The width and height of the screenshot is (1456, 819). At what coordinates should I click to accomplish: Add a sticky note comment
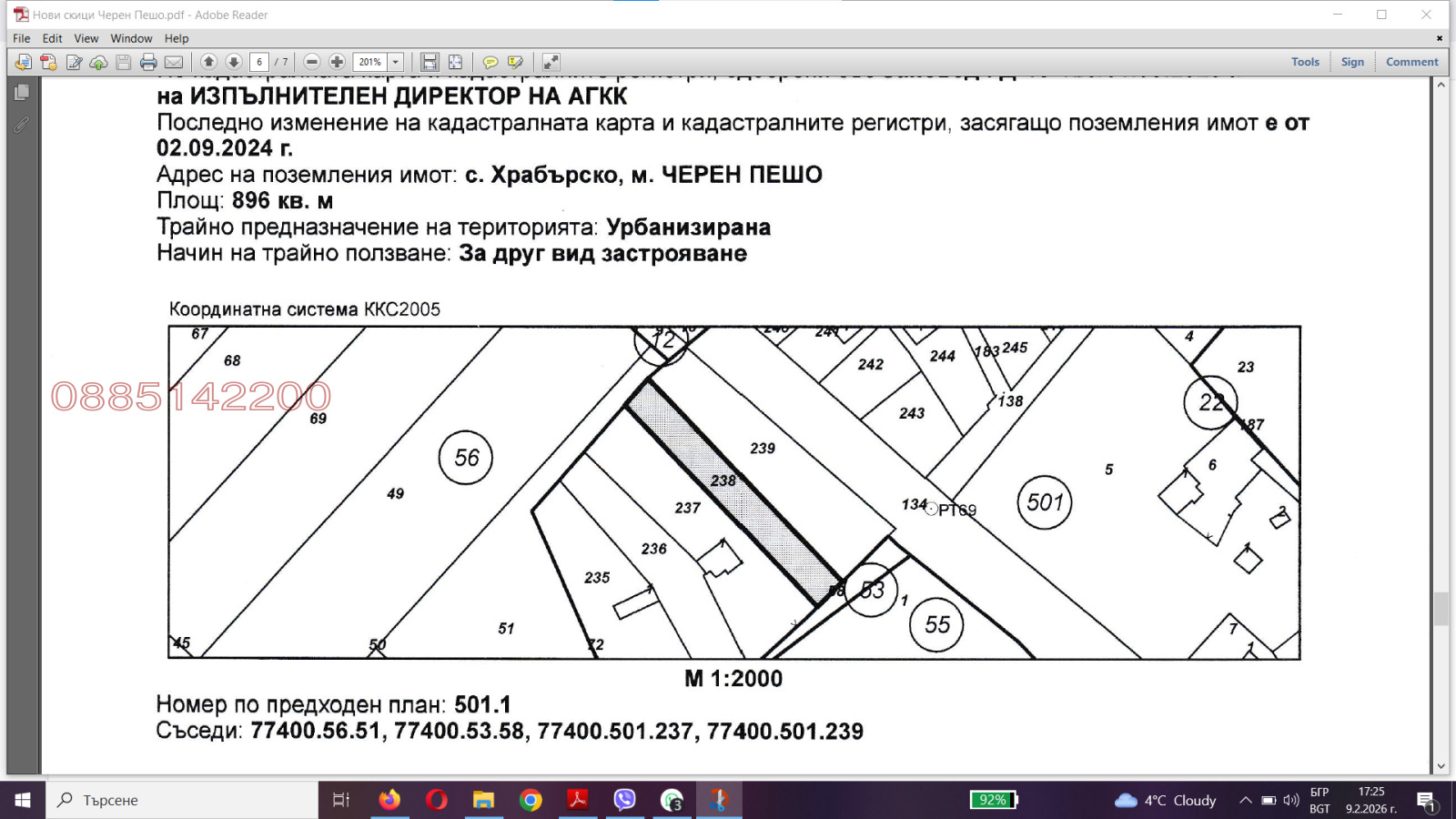click(490, 62)
